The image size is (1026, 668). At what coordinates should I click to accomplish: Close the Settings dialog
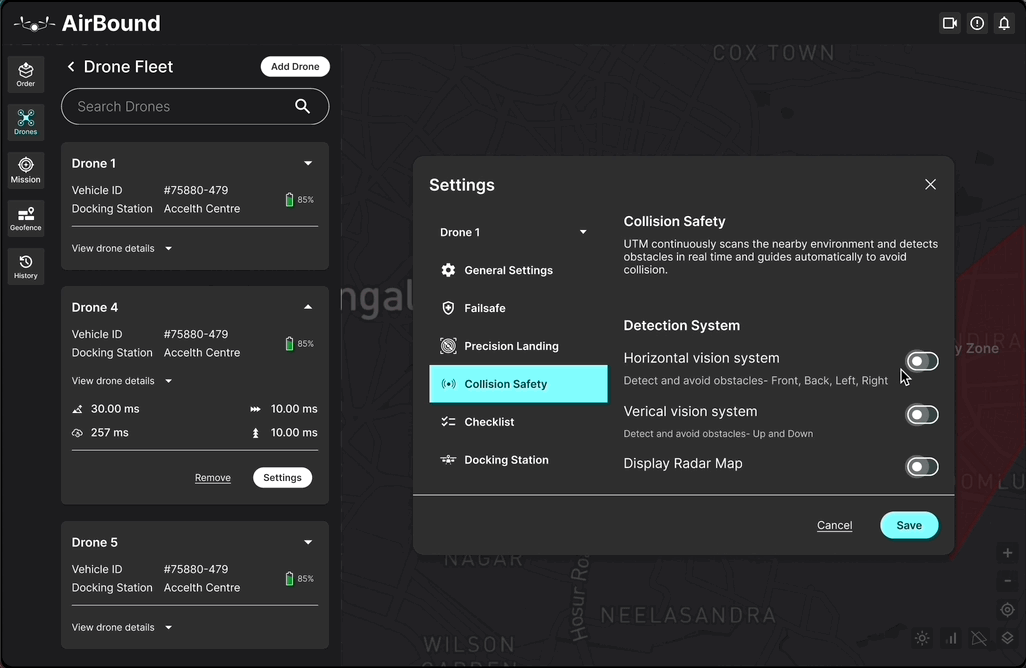point(930,185)
